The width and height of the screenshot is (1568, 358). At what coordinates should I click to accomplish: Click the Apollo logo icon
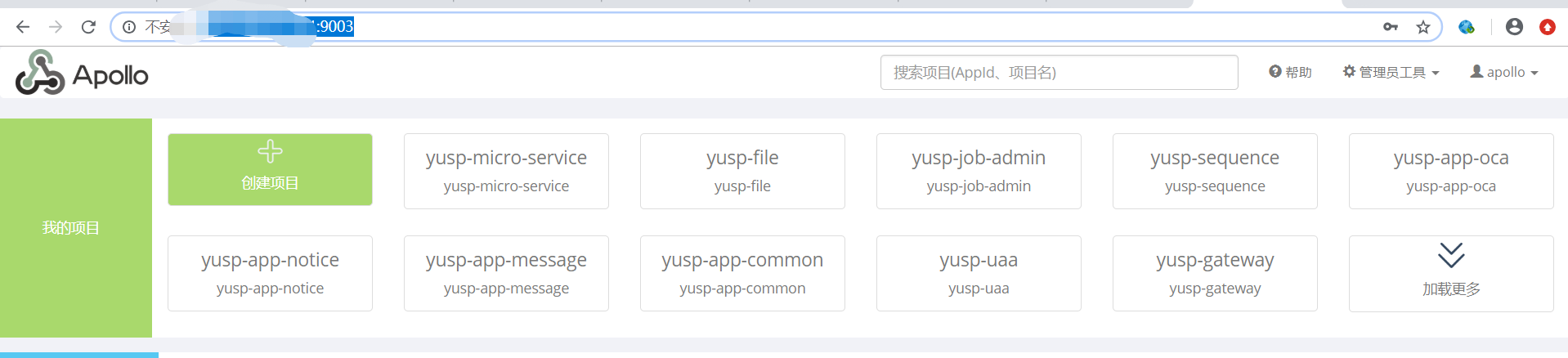tap(40, 73)
